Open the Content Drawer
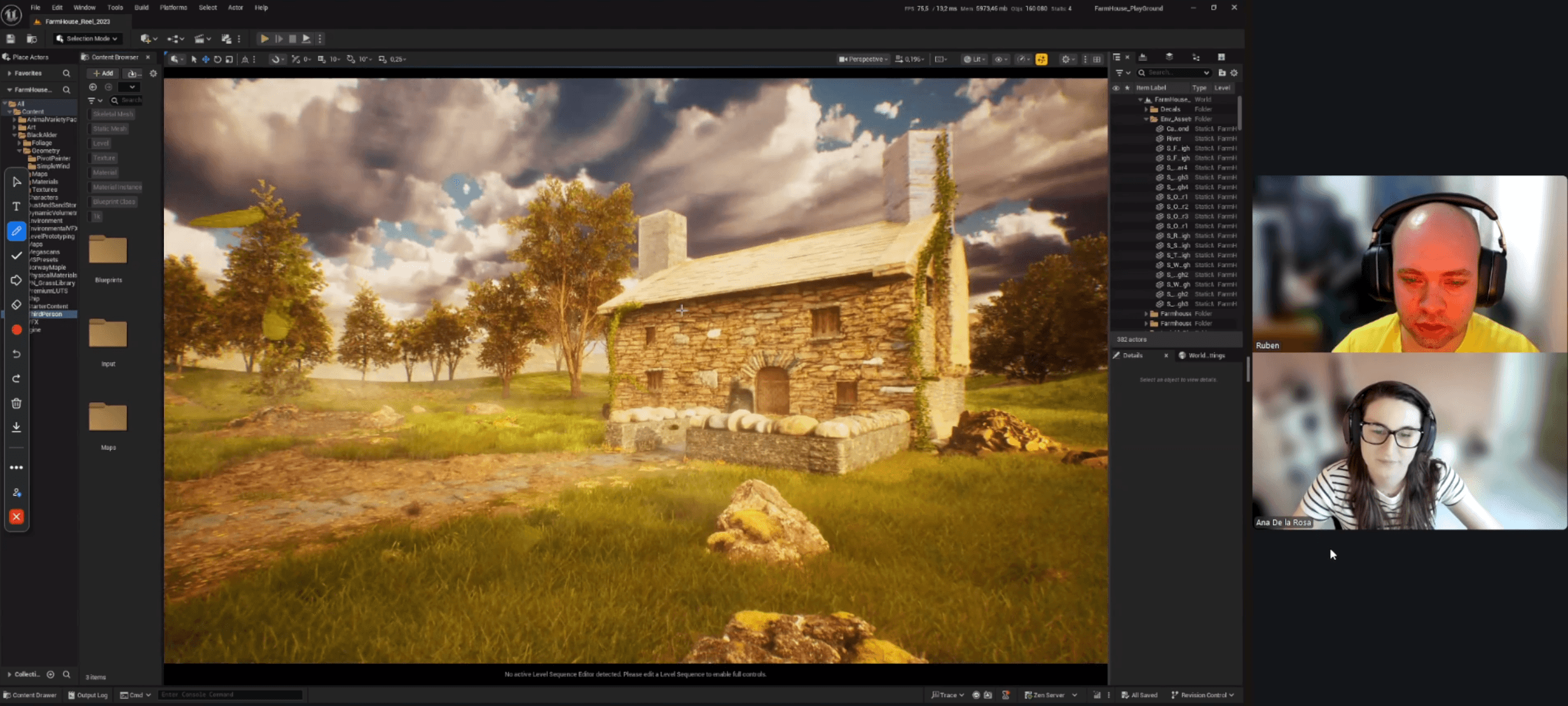 29,695
